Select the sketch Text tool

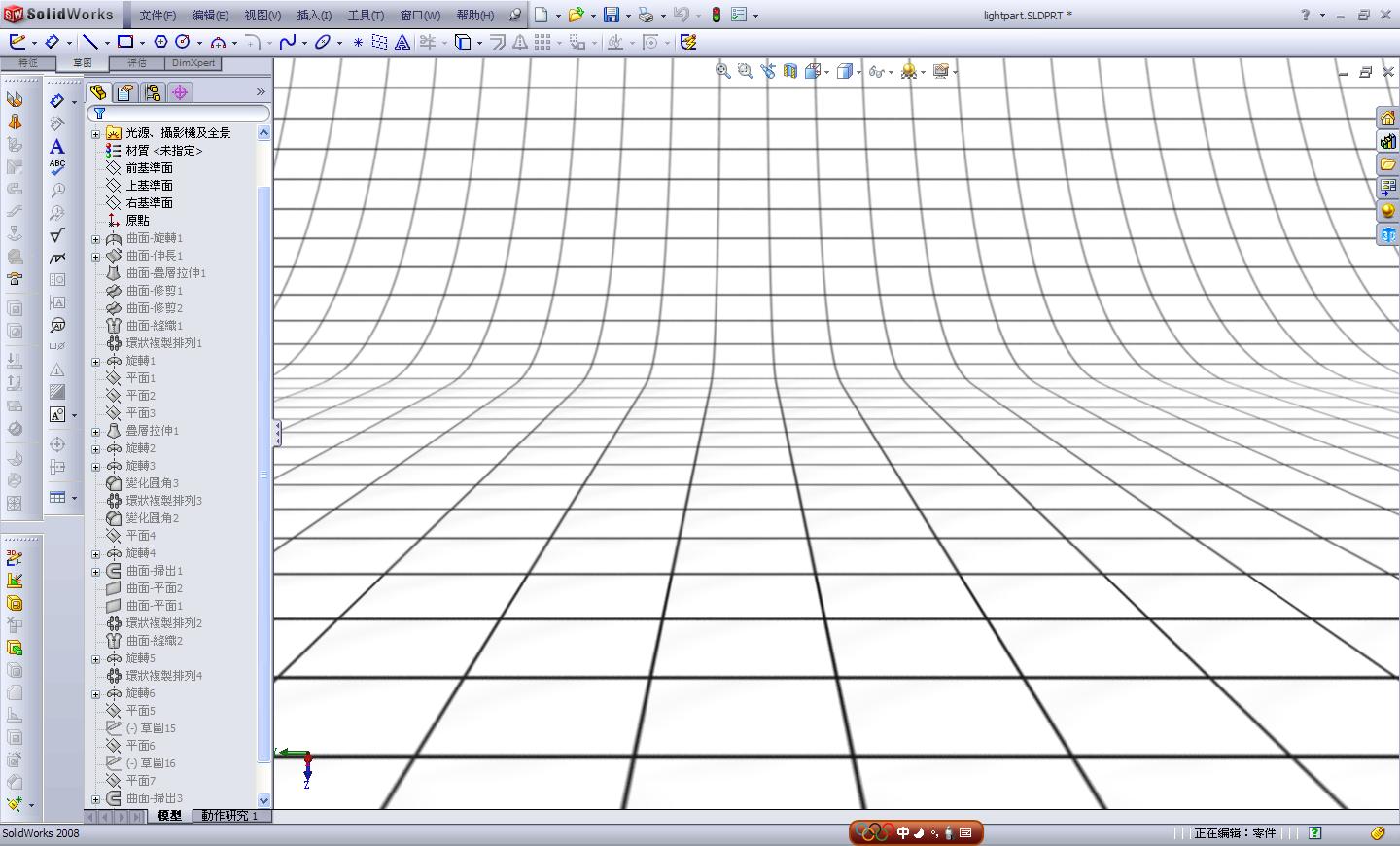[x=402, y=42]
